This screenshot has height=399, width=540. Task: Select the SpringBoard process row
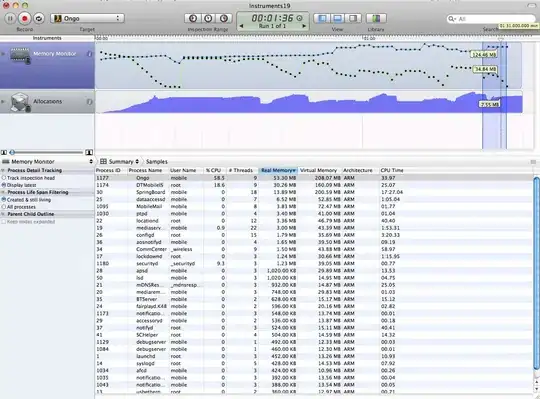pos(314,192)
